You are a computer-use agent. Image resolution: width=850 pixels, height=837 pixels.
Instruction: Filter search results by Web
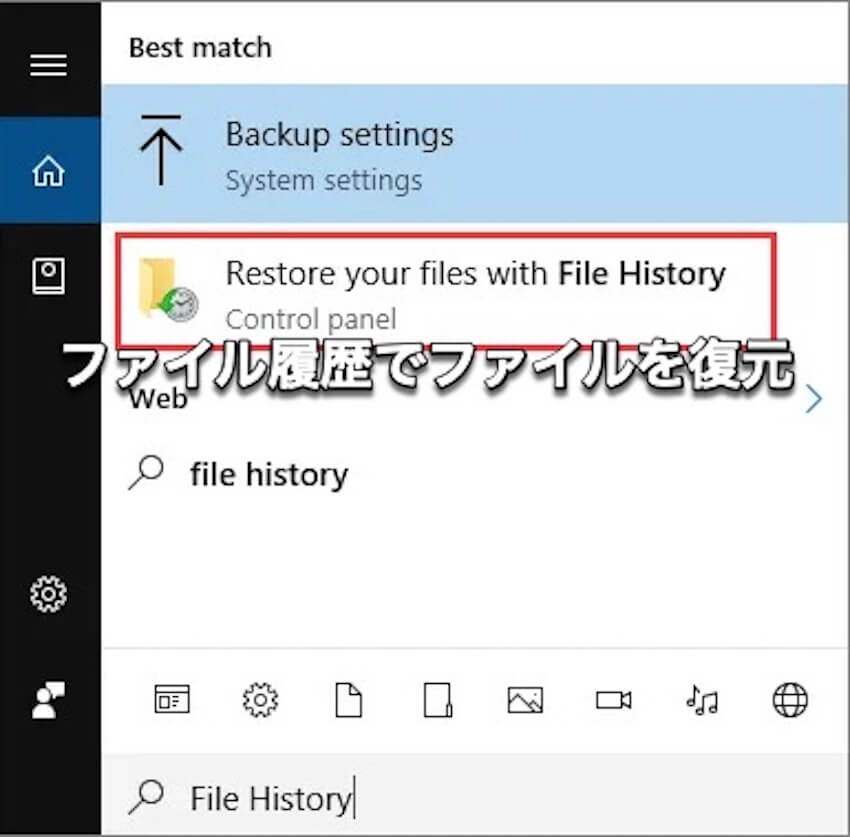(790, 700)
